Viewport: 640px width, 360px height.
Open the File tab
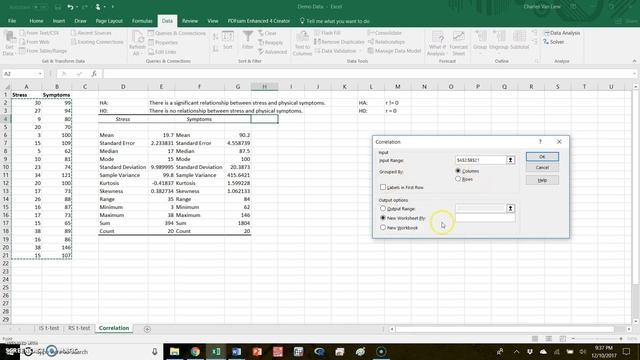(x=12, y=21)
